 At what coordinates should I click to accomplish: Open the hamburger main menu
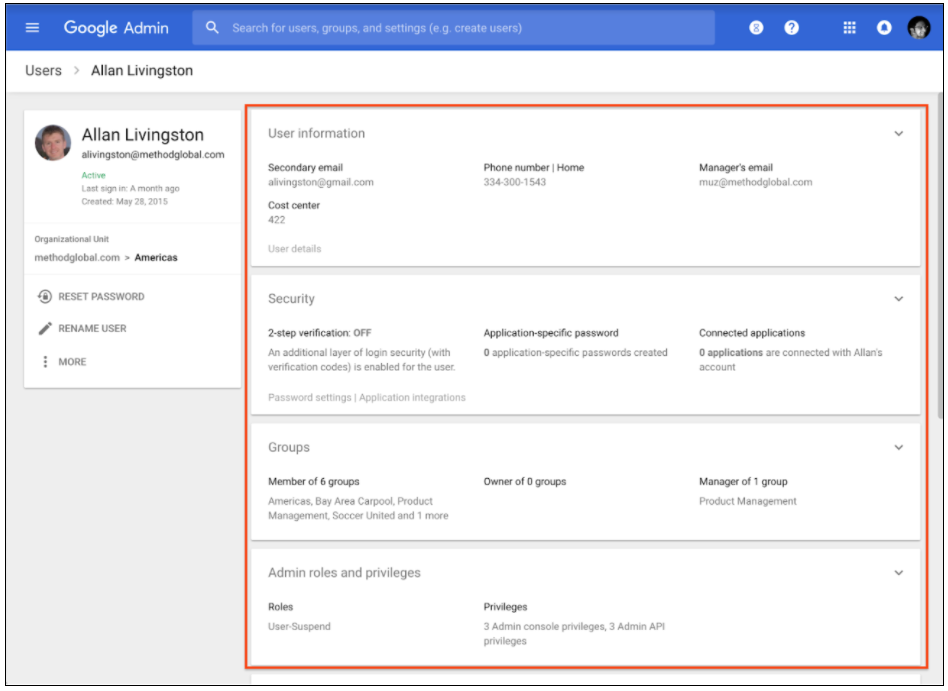[x=32, y=28]
